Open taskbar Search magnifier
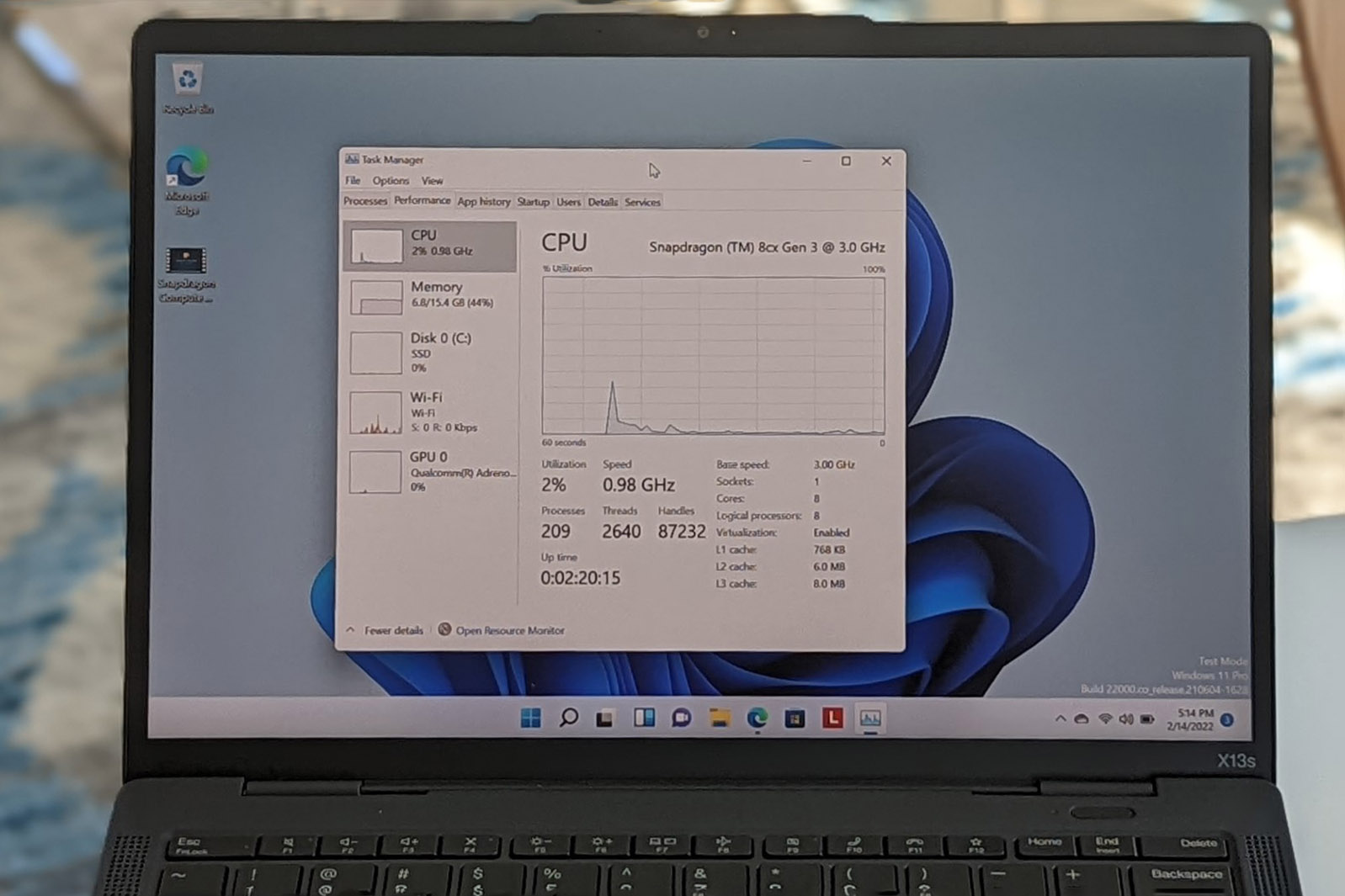Viewport: 1345px width, 896px height. pos(569,718)
